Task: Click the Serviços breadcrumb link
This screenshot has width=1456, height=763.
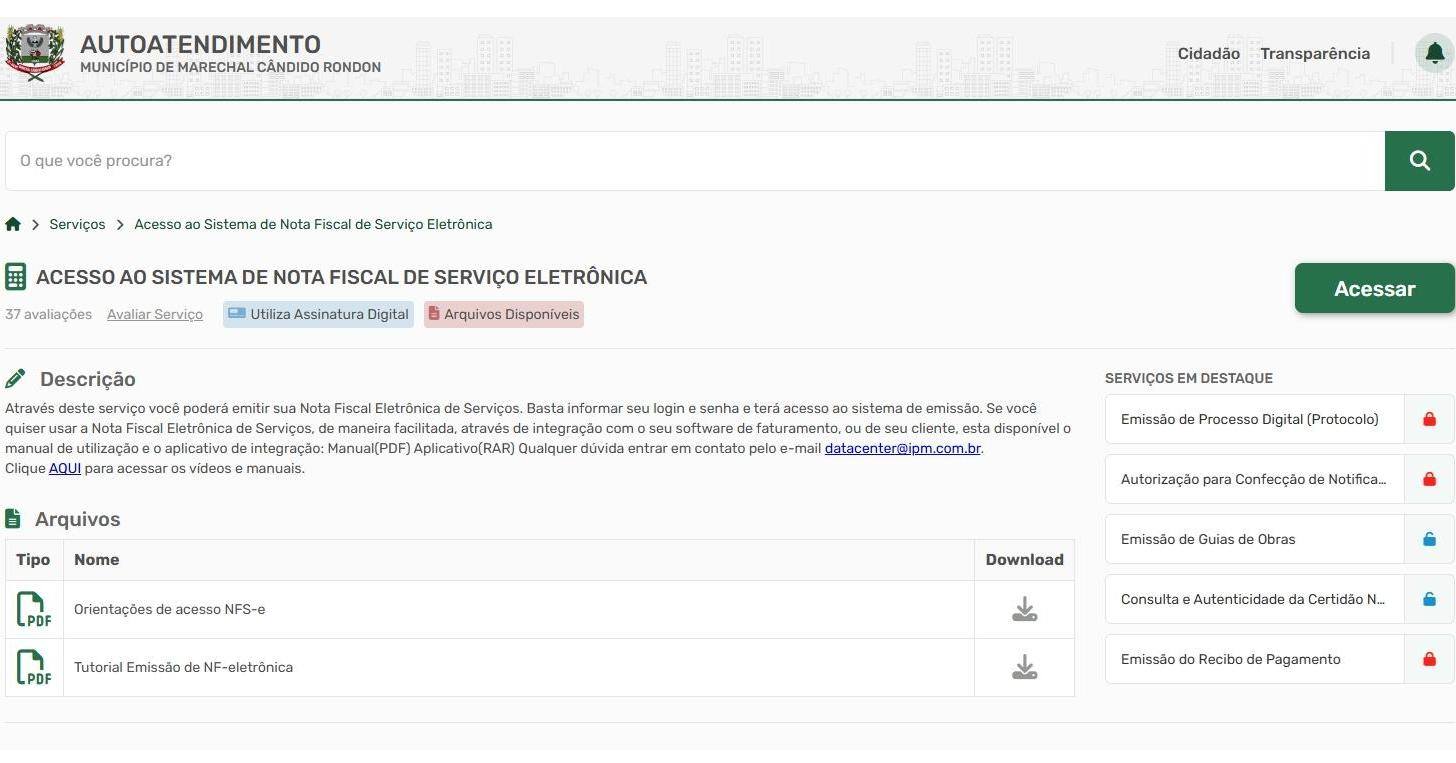Action: tap(77, 224)
